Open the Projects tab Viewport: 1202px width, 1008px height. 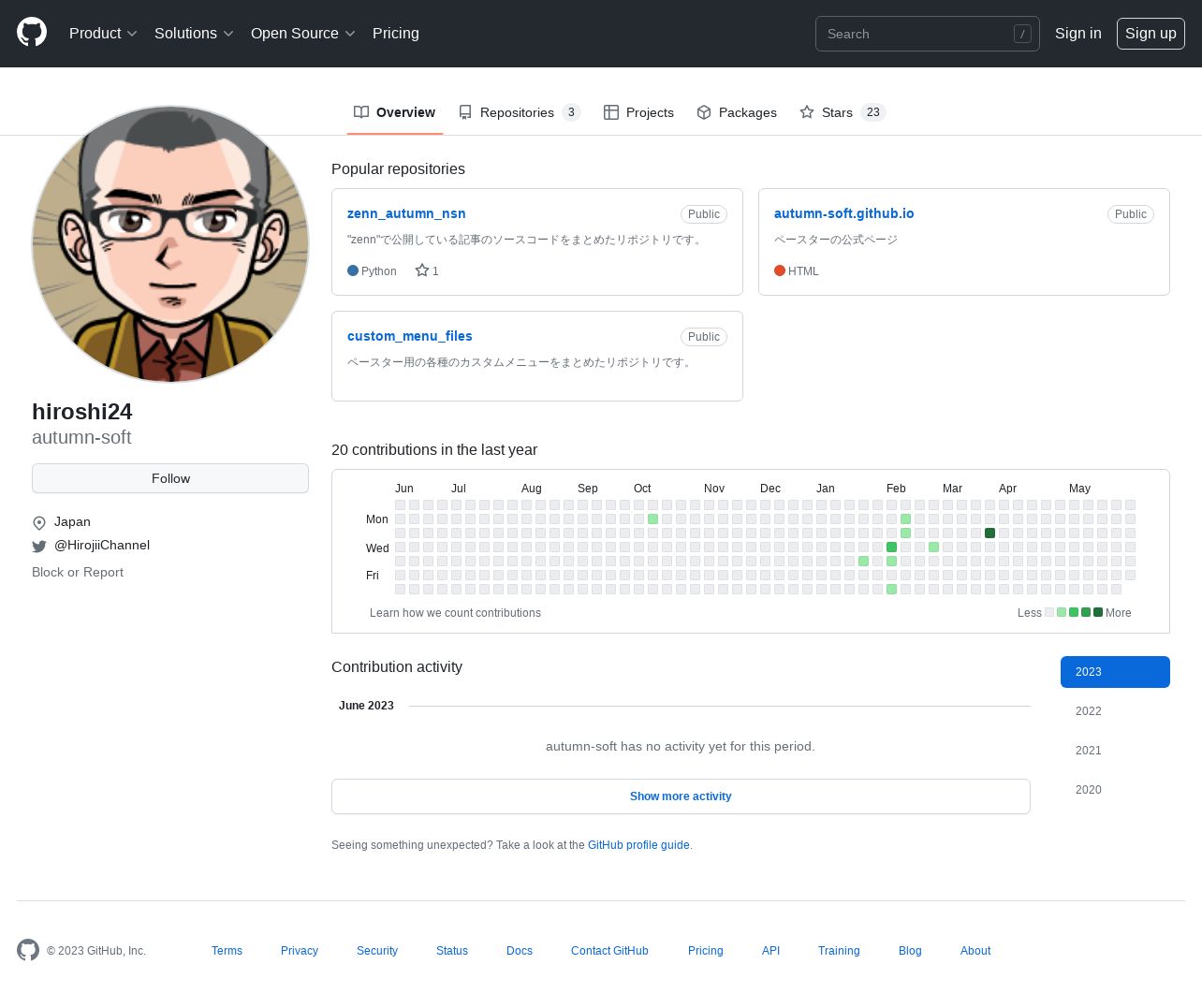[638, 112]
